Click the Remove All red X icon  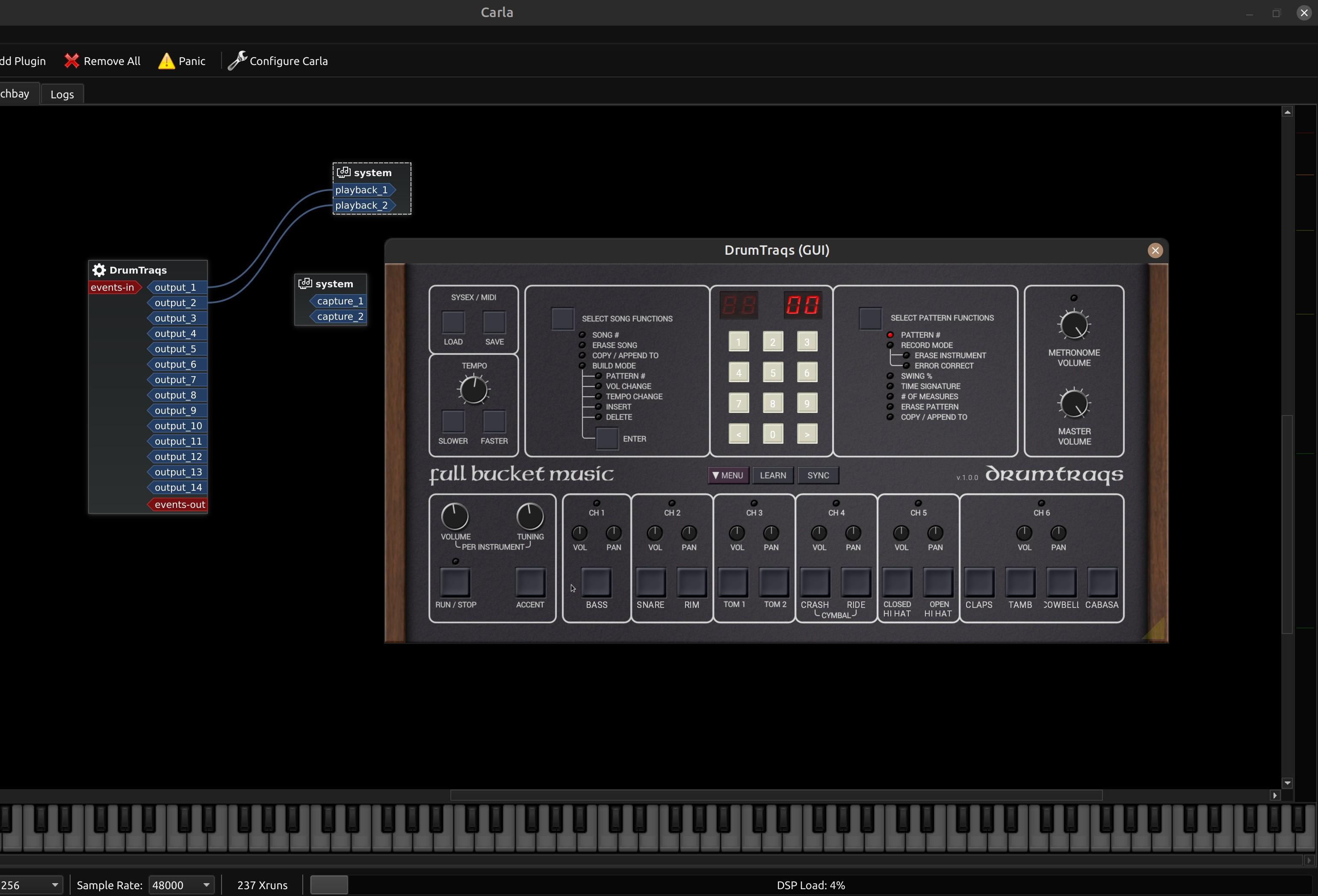click(x=71, y=61)
